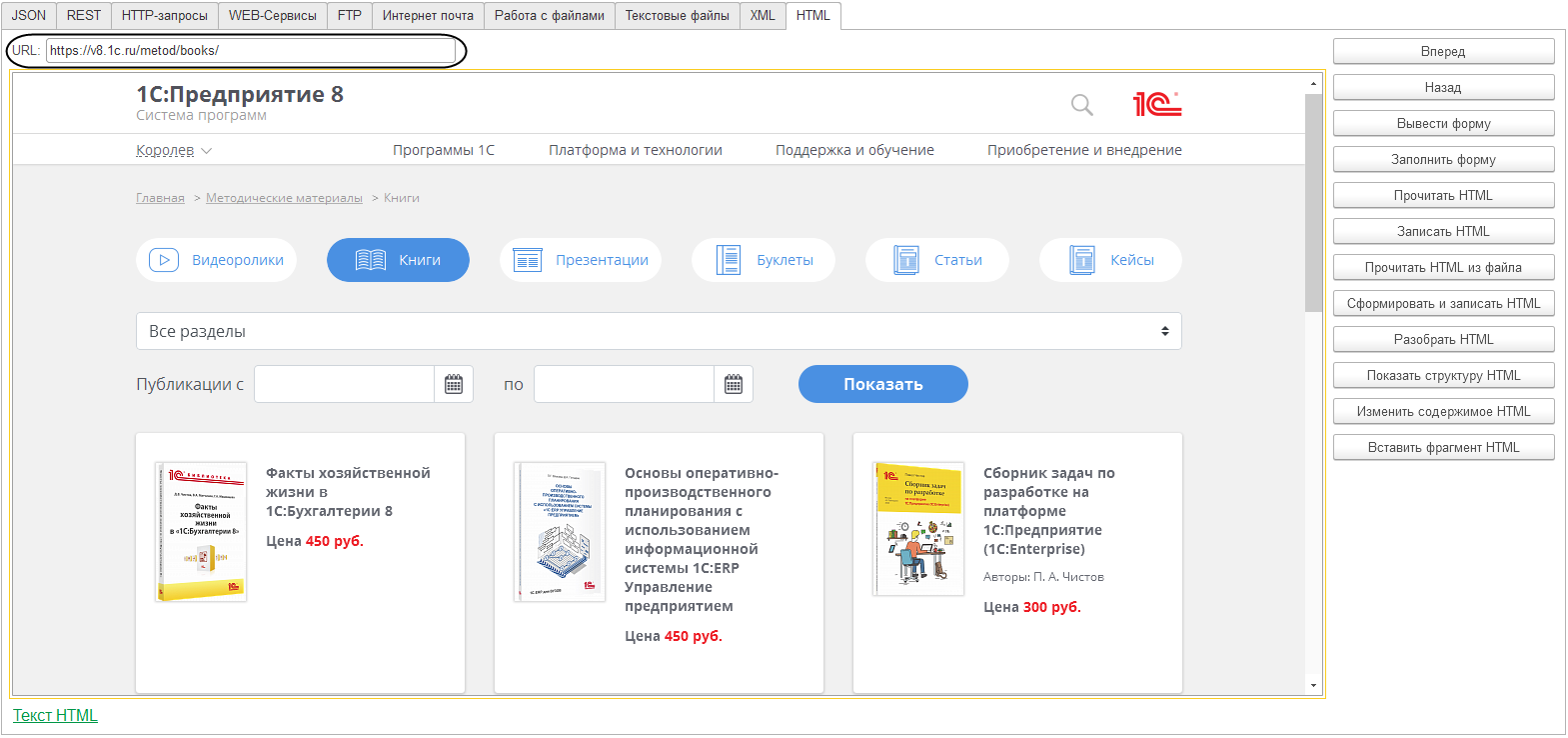Image resolution: width=1568 pixels, height=738 pixels.
Task: Open the Текст HTML link
Action: 55,715
